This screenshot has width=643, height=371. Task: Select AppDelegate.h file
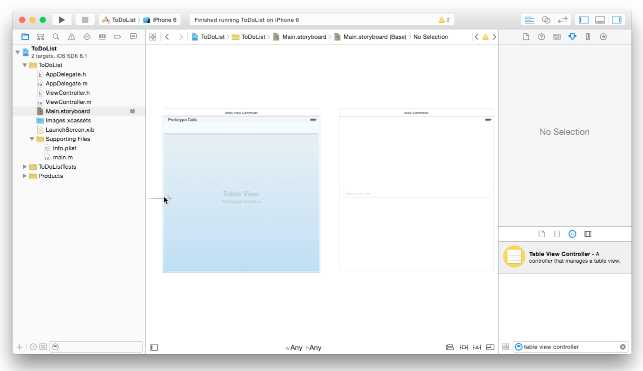66,74
